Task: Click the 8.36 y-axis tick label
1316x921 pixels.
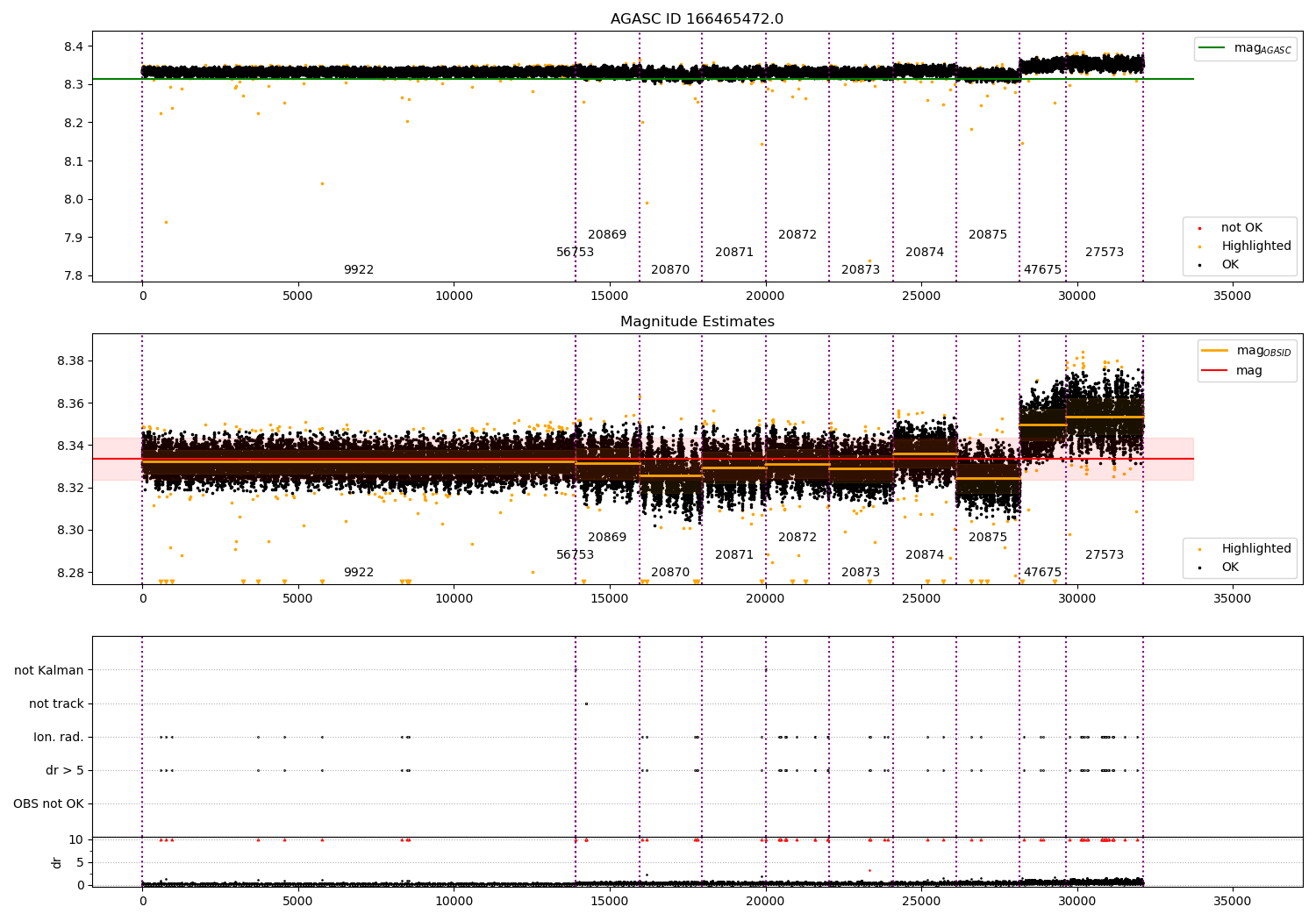Action: click(70, 404)
